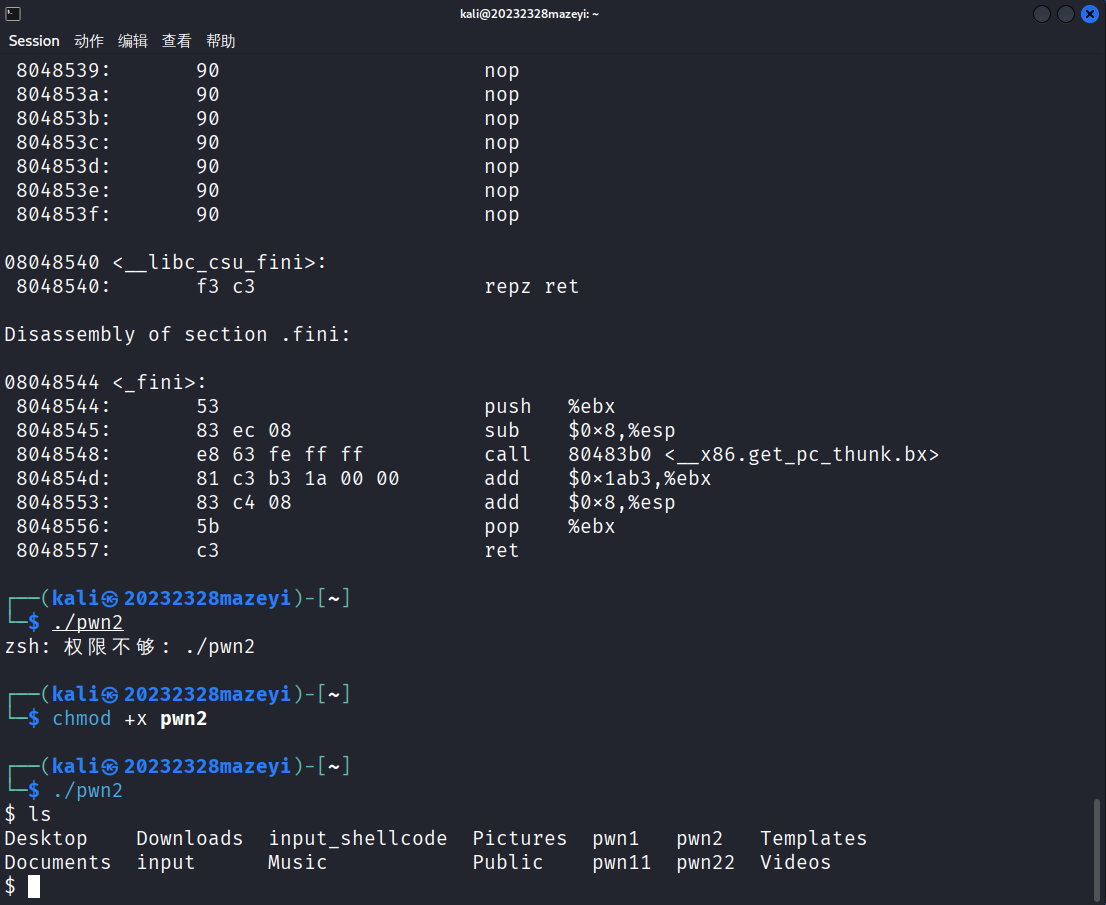Click the terminal cursor block
The width and height of the screenshot is (1106, 905).
[34, 886]
